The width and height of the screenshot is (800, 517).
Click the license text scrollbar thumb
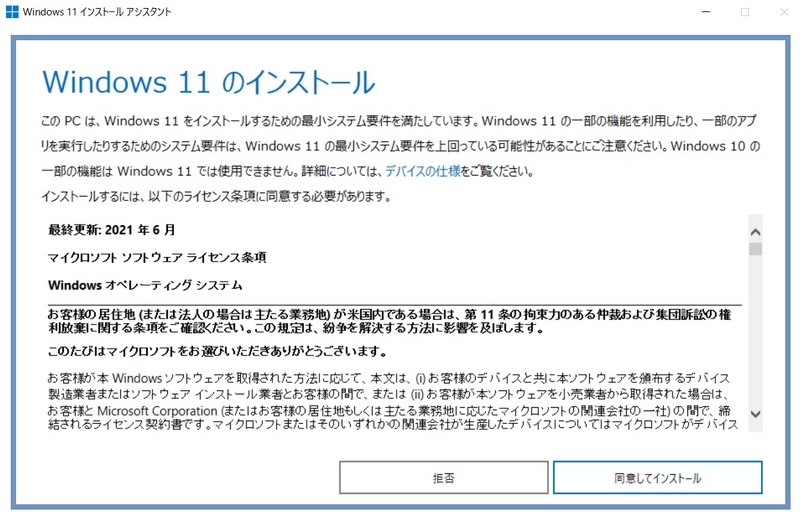(x=756, y=249)
